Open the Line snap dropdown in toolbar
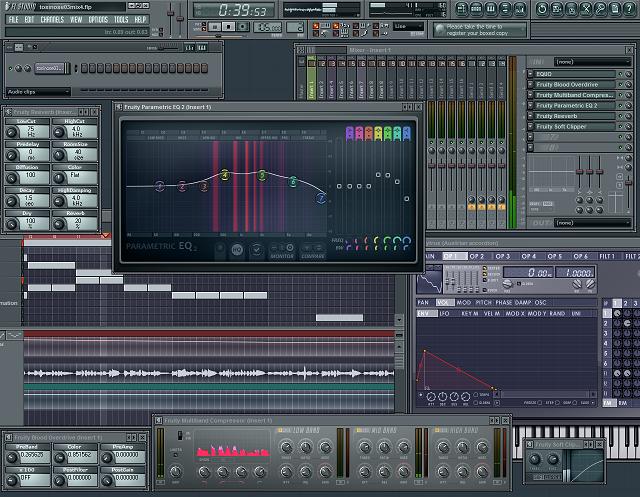 point(409,26)
